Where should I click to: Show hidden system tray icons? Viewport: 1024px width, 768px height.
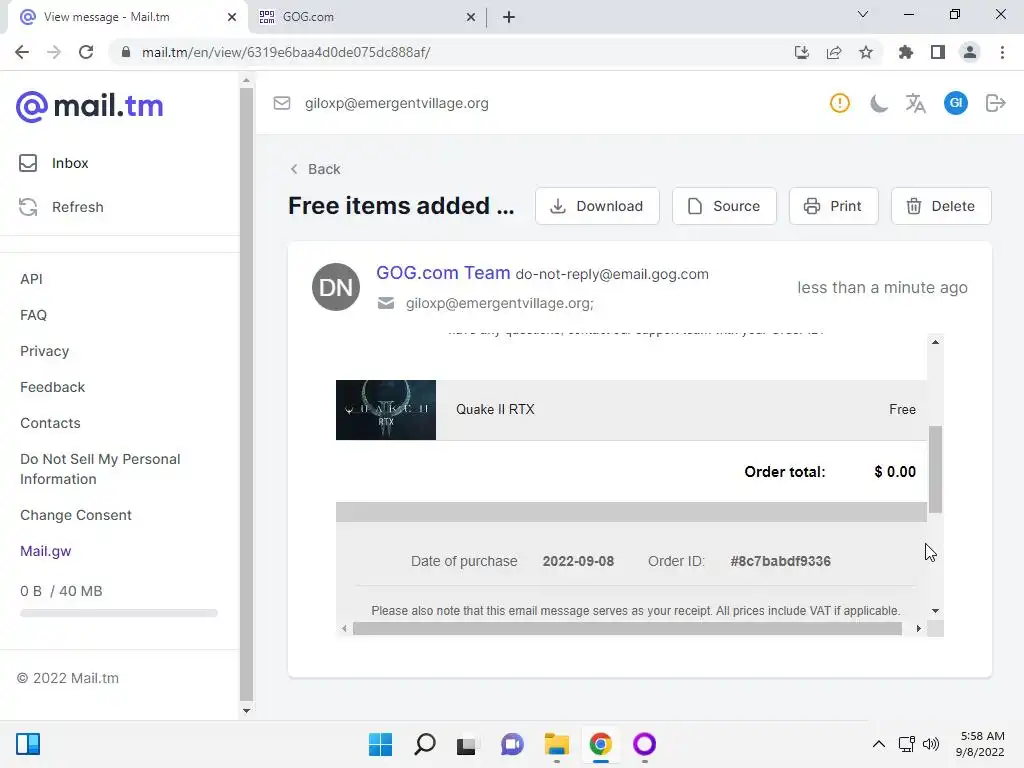pyautogui.click(x=879, y=744)
